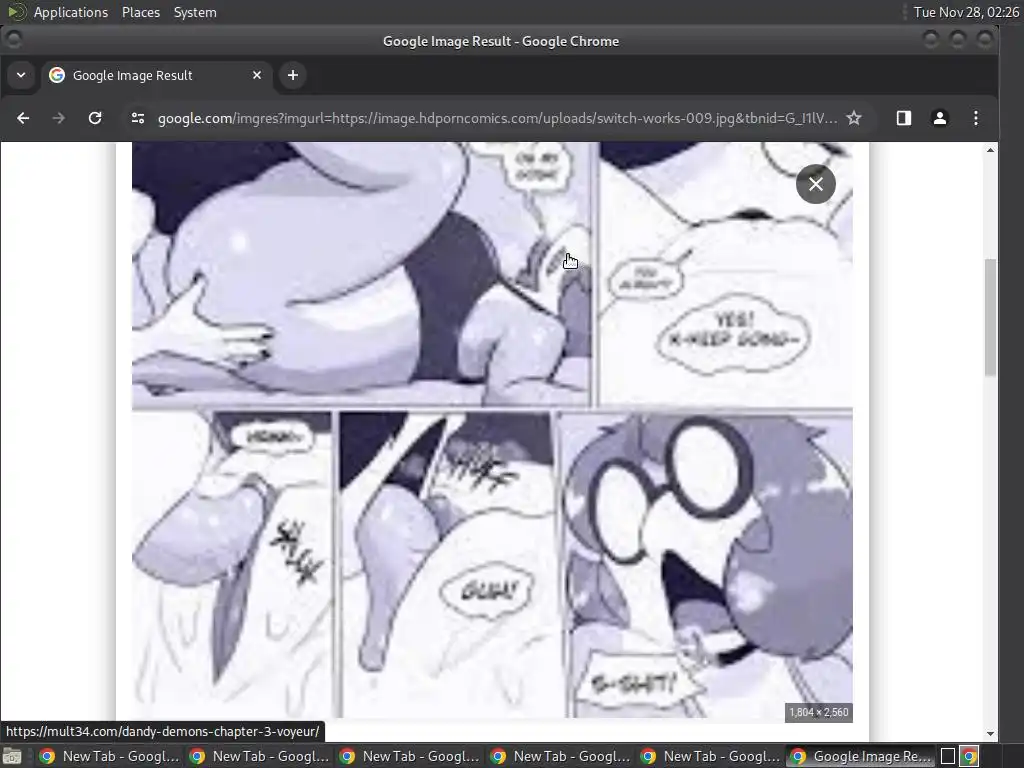Click the show desktop icon in taskbar
The image size is (1024, 768).
12,756
